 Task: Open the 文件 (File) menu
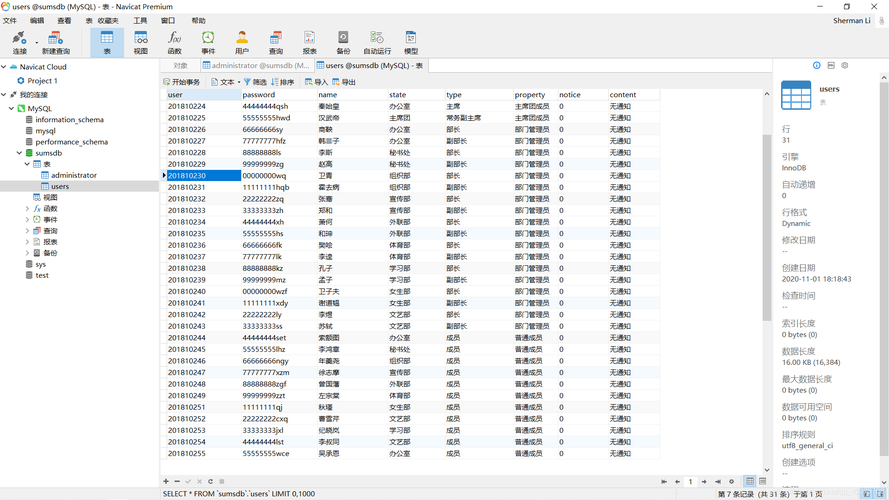[10, 21]
